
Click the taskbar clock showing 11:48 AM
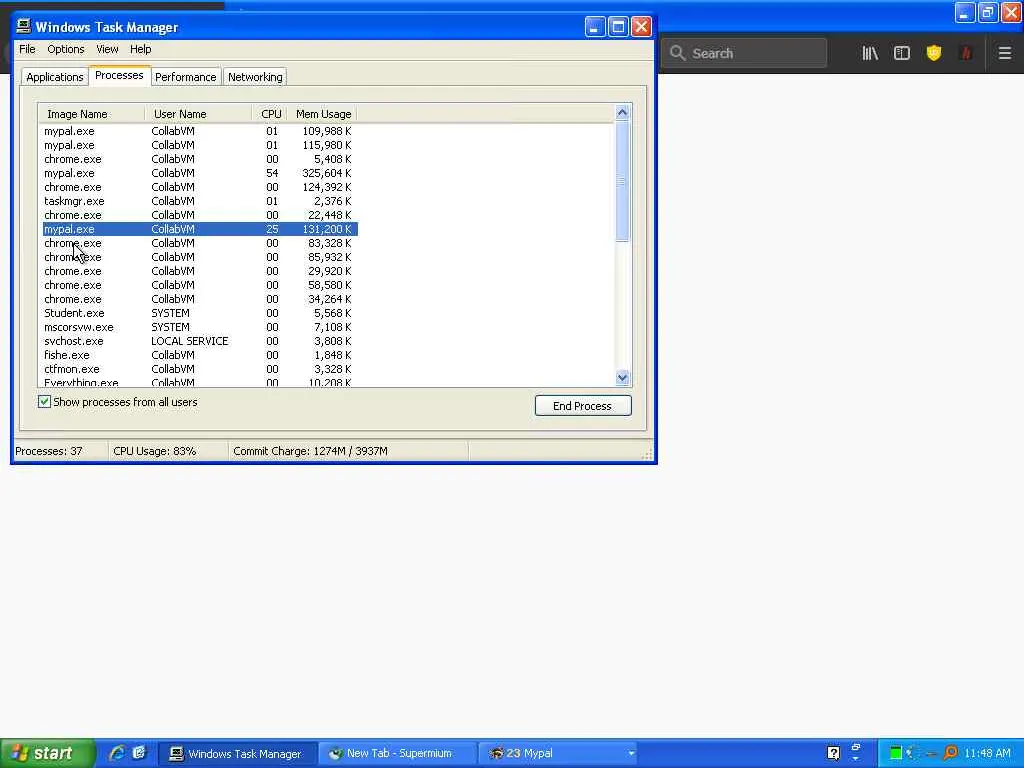[987, 754]
